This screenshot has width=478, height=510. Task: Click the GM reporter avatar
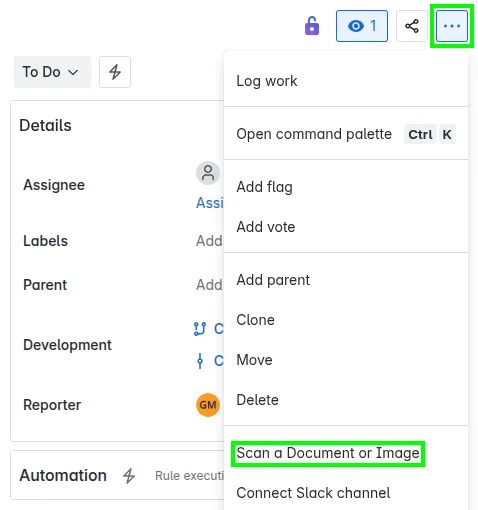coord(208,405)
